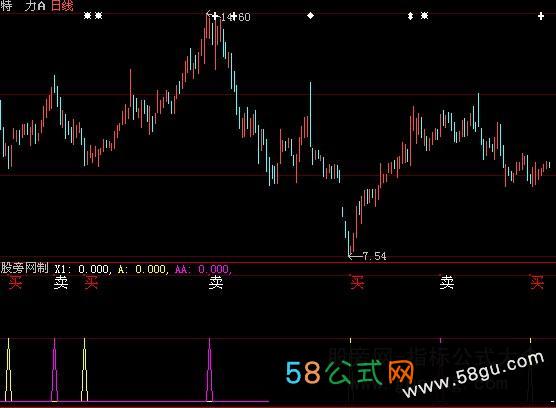556x408 pixels.
Task: Select the 卖 signal under the 14.60 peak
Action: pyautogui.click(x=216, y=283)
